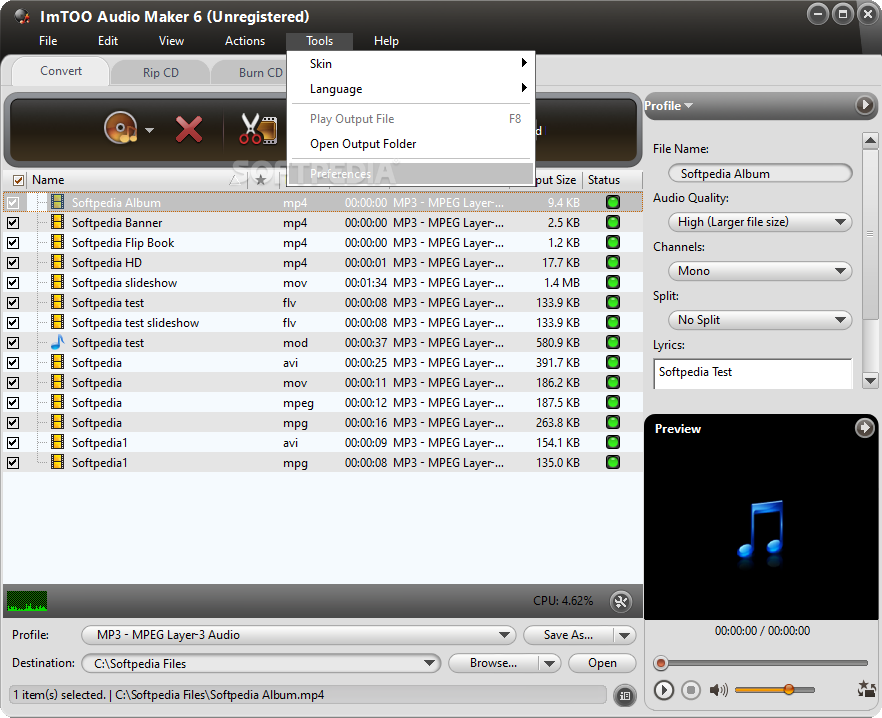The image size is (882, 718).
Task: Select Preferences in Tools menu
Action: coord(410,173)
